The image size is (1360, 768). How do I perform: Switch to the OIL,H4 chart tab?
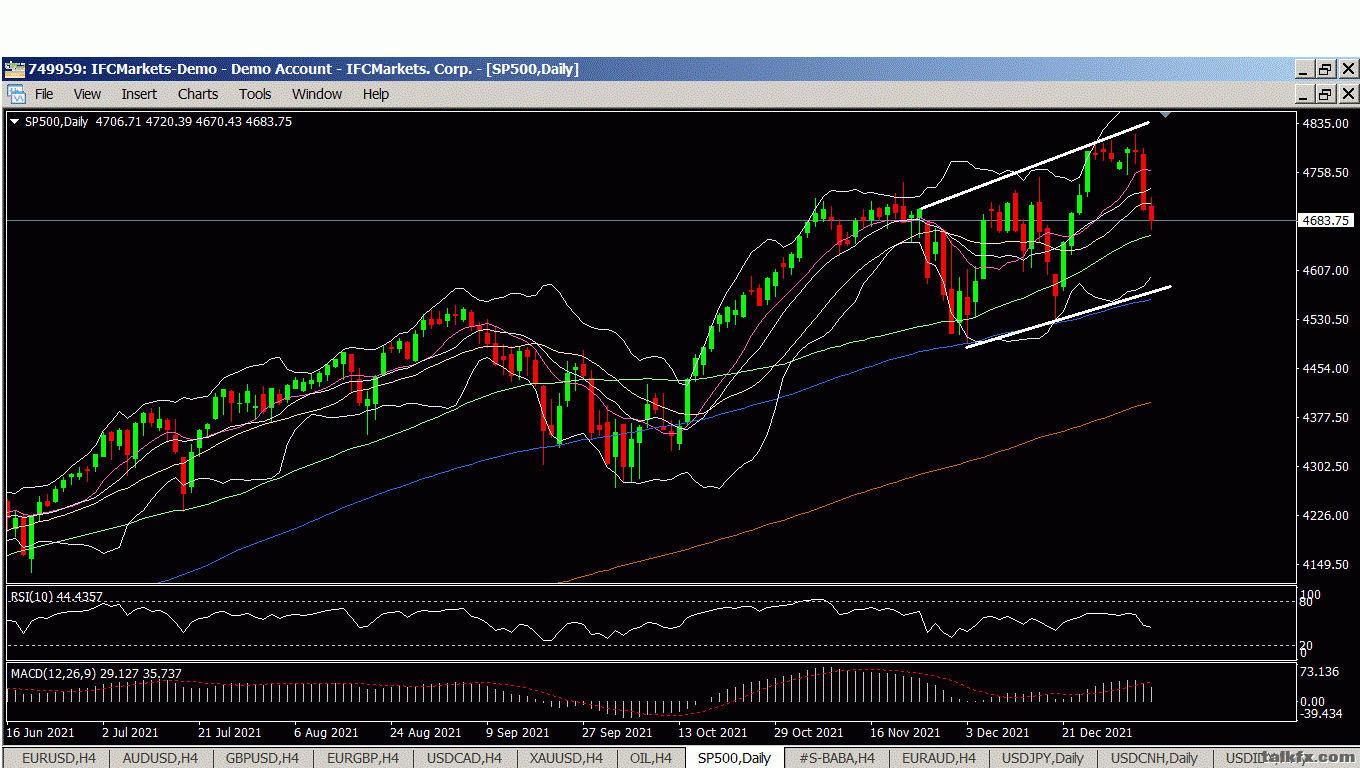650,758
